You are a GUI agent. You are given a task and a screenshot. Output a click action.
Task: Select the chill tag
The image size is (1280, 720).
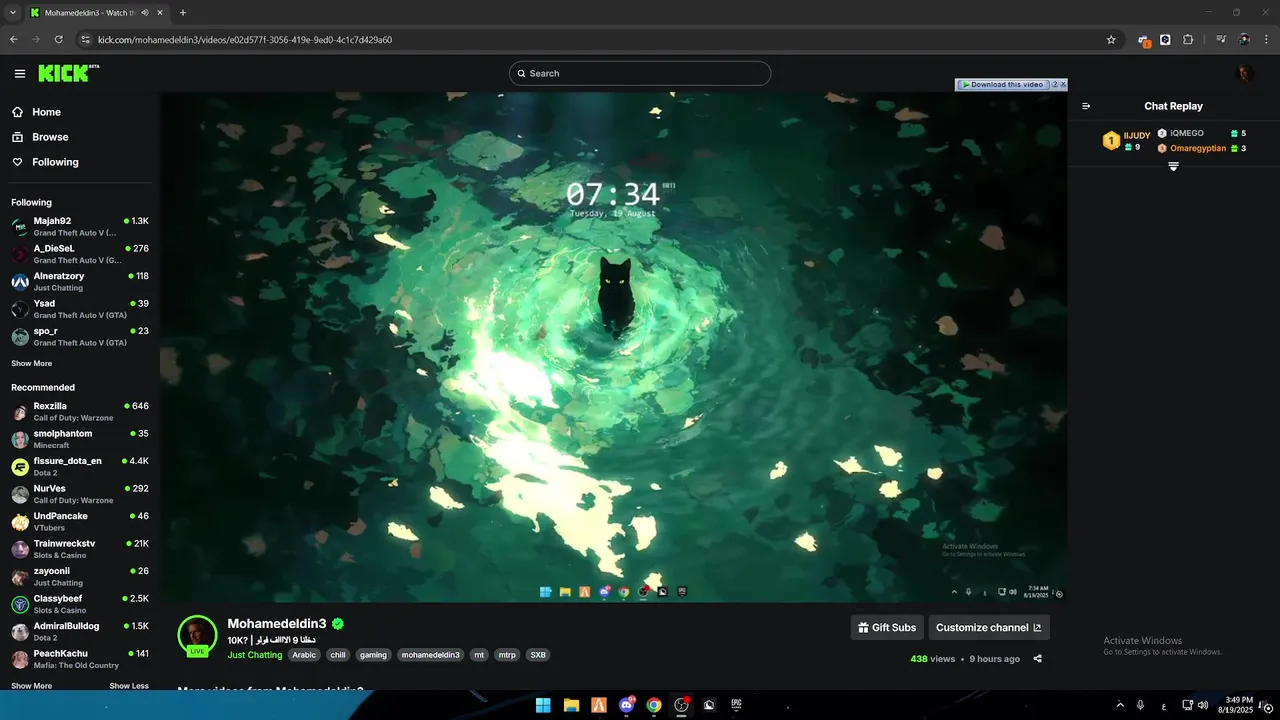coord(338,655)
